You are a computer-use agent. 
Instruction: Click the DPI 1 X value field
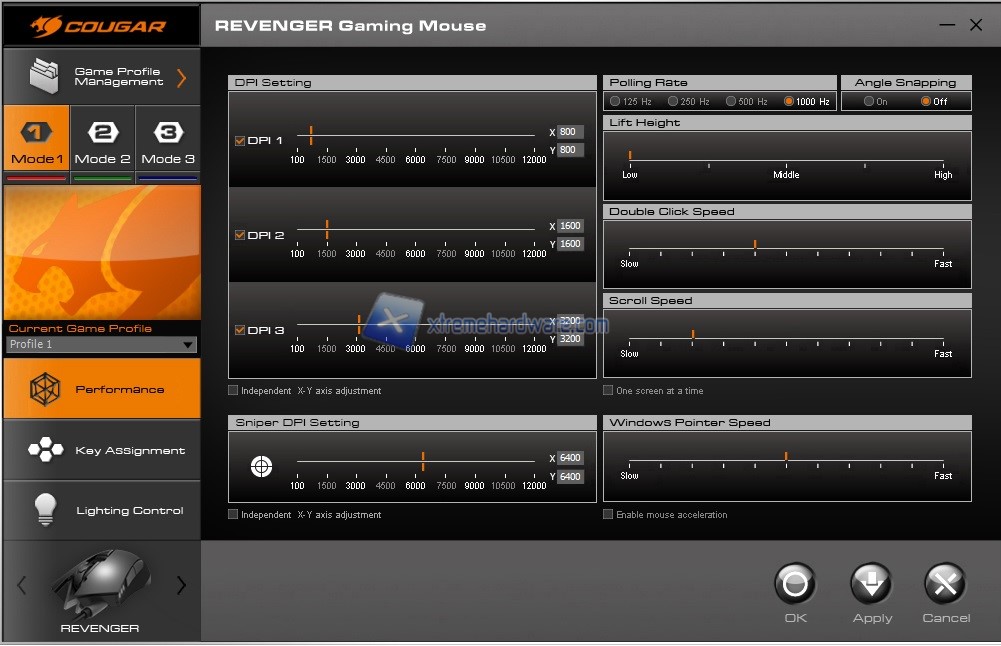[569, 132]
